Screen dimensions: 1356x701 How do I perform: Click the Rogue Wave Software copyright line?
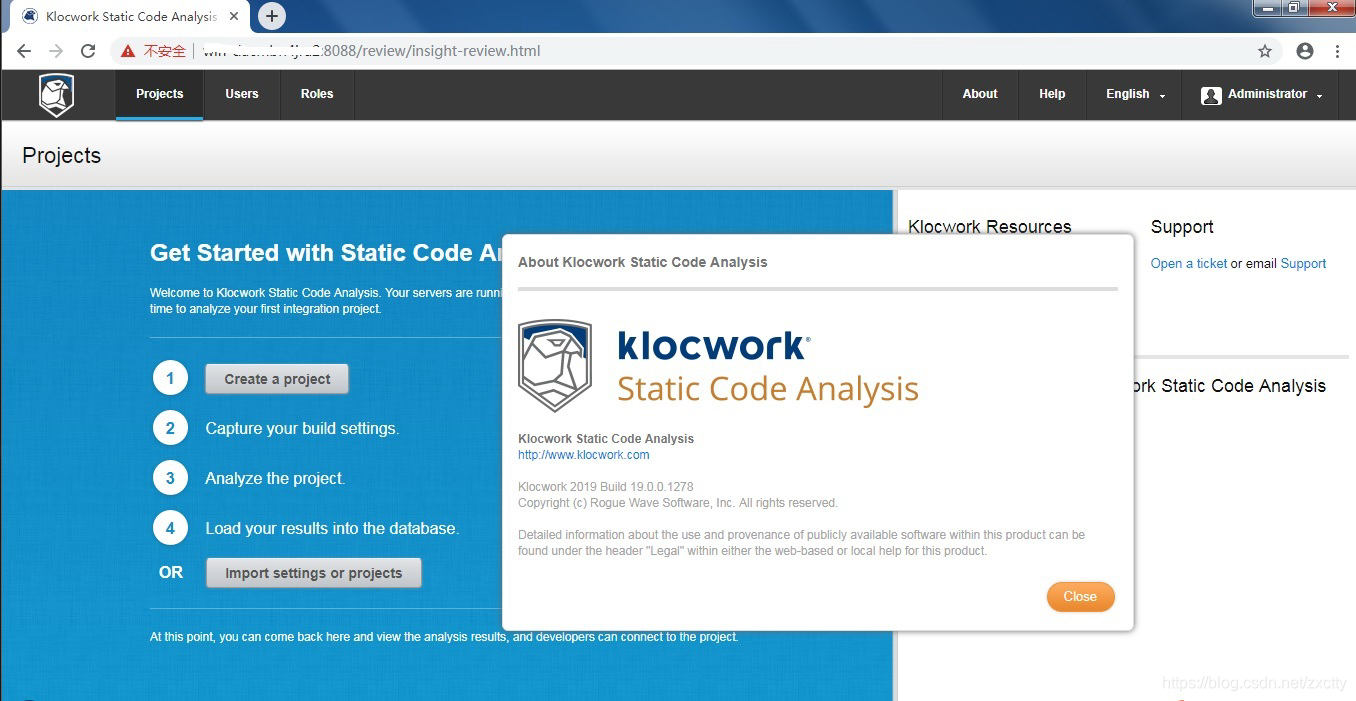pos(678,503)
